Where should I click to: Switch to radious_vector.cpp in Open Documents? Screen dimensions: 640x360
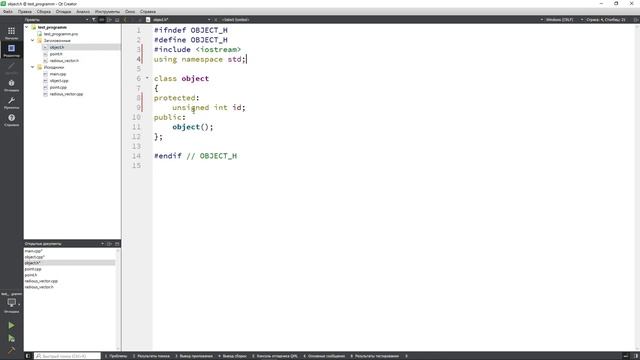click(x=41, y=281)
